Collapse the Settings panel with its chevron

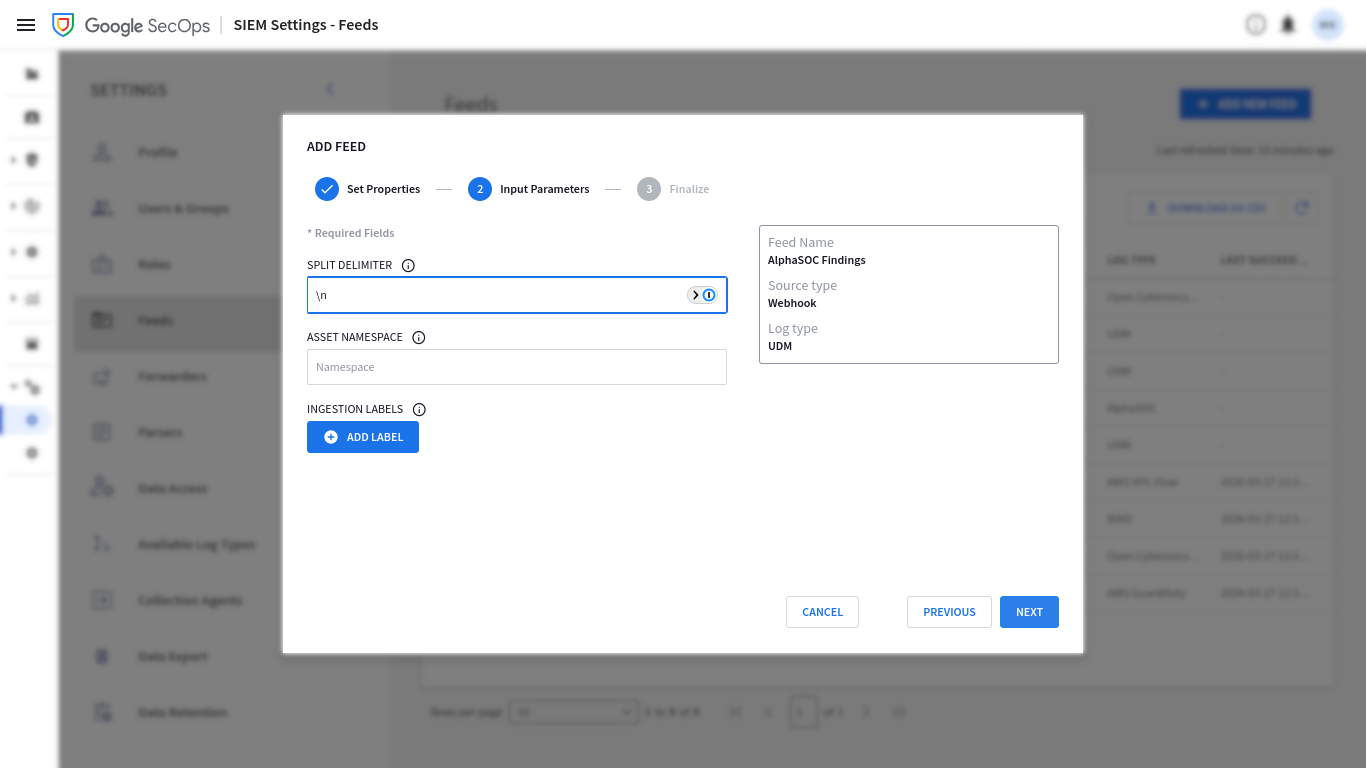(330, 89)
